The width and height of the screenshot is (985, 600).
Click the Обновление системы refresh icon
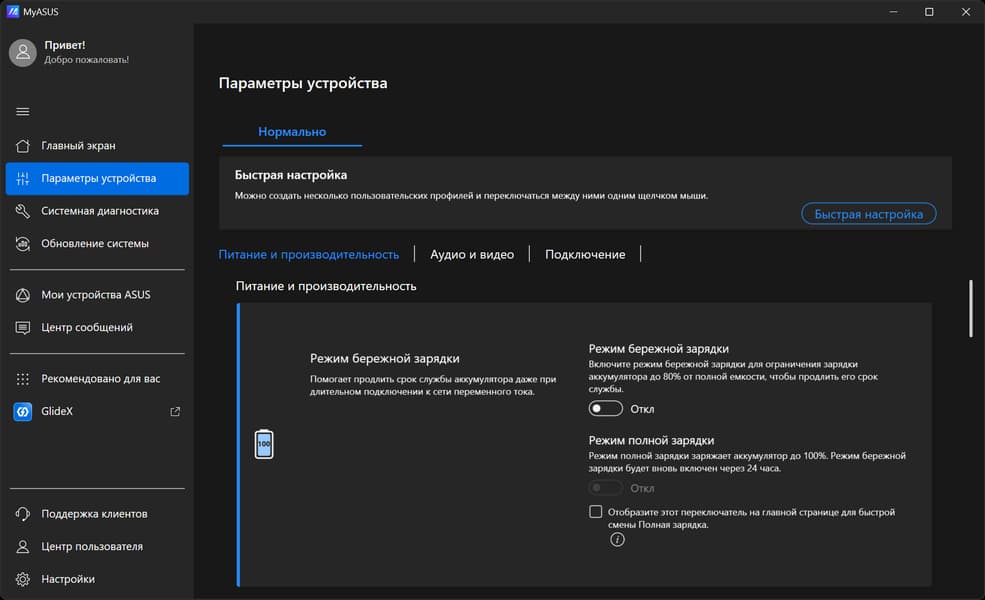click(x=23, y=244)
